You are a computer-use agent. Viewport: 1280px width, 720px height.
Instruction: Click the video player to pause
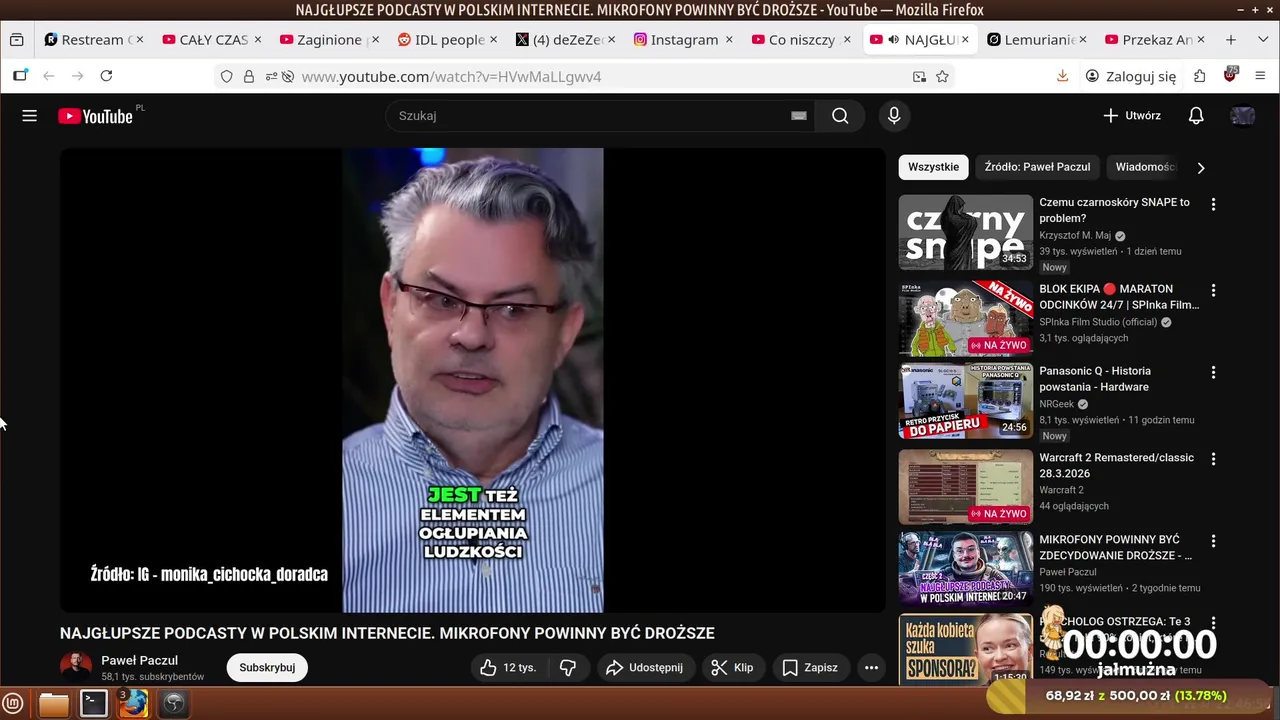[473, 380]
